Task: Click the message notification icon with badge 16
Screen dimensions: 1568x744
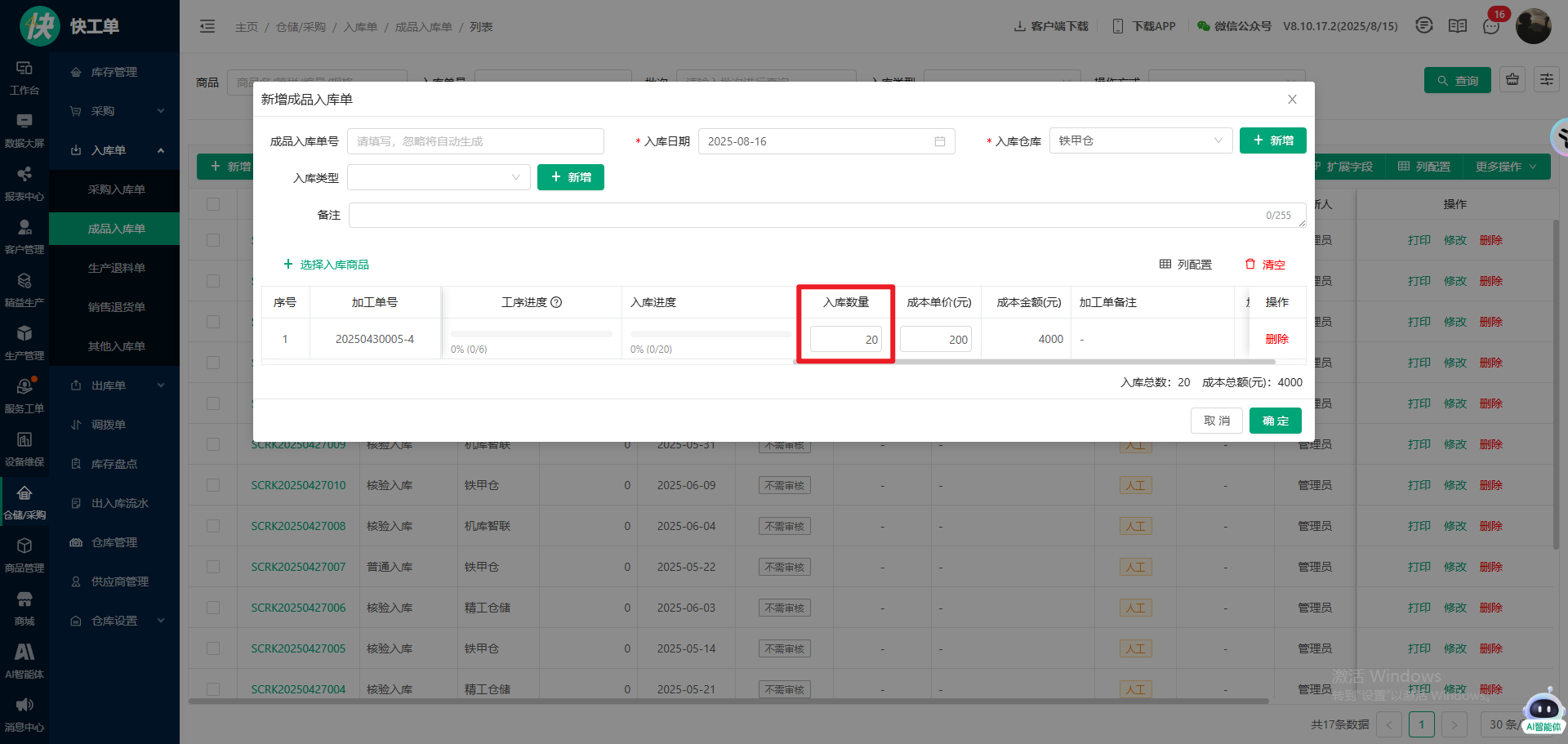Action: tap(1491, 26)
